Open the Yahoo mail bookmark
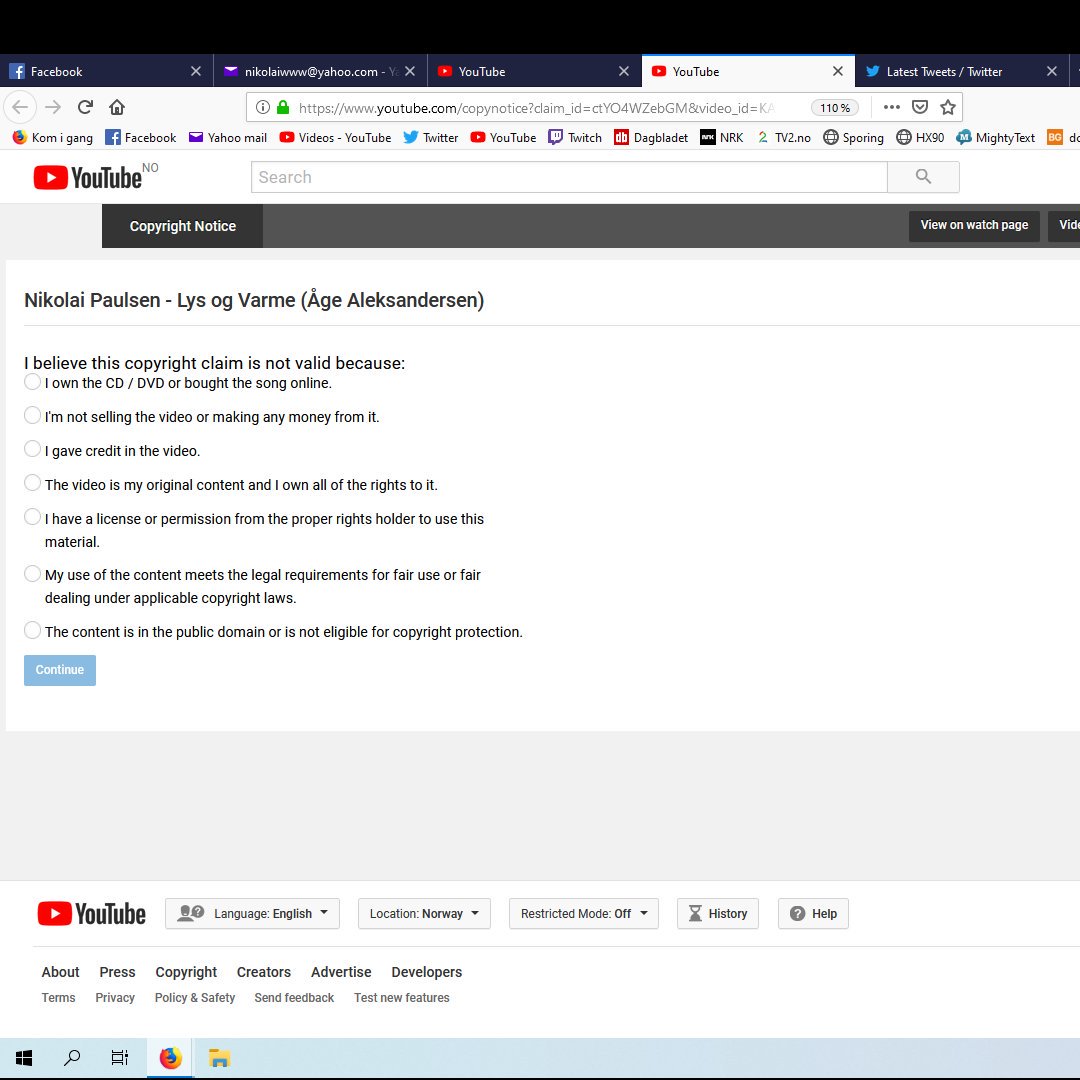This screenshot has height=1080, width=1080. pos(228,138)
